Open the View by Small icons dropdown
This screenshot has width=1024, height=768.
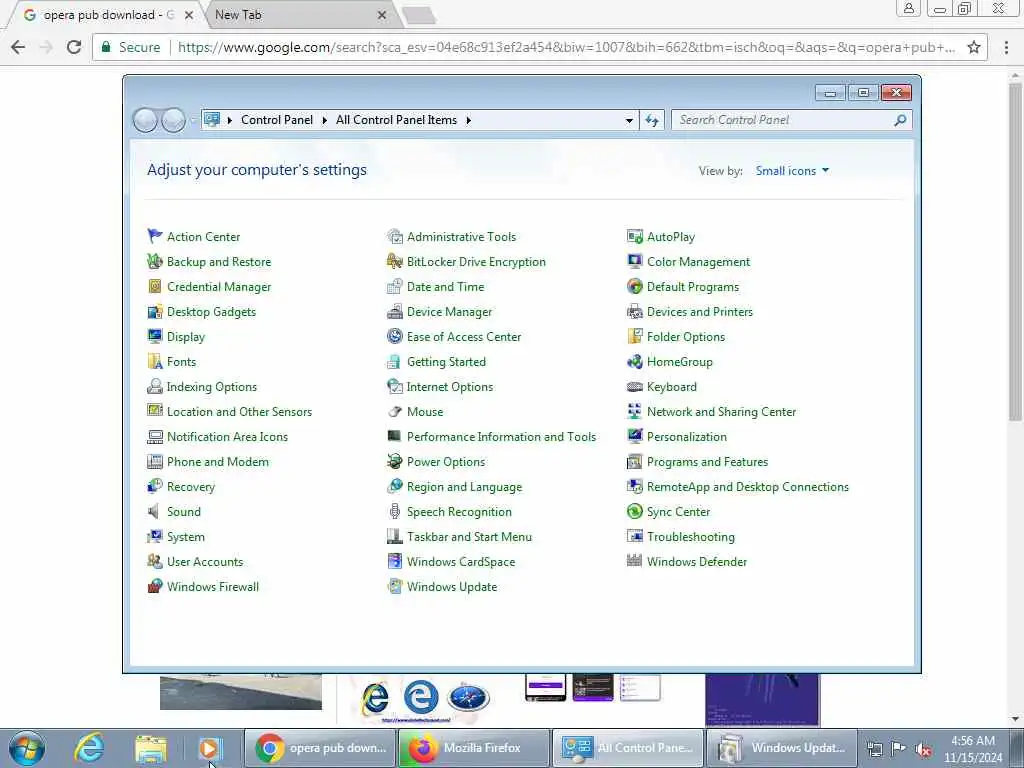(792, 170)
